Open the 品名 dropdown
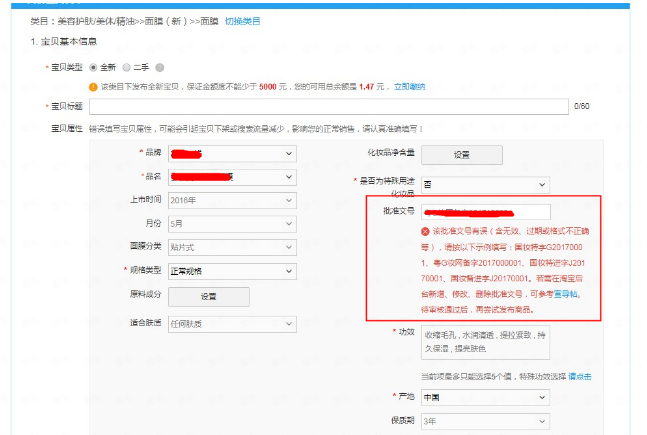 (232, 176)
